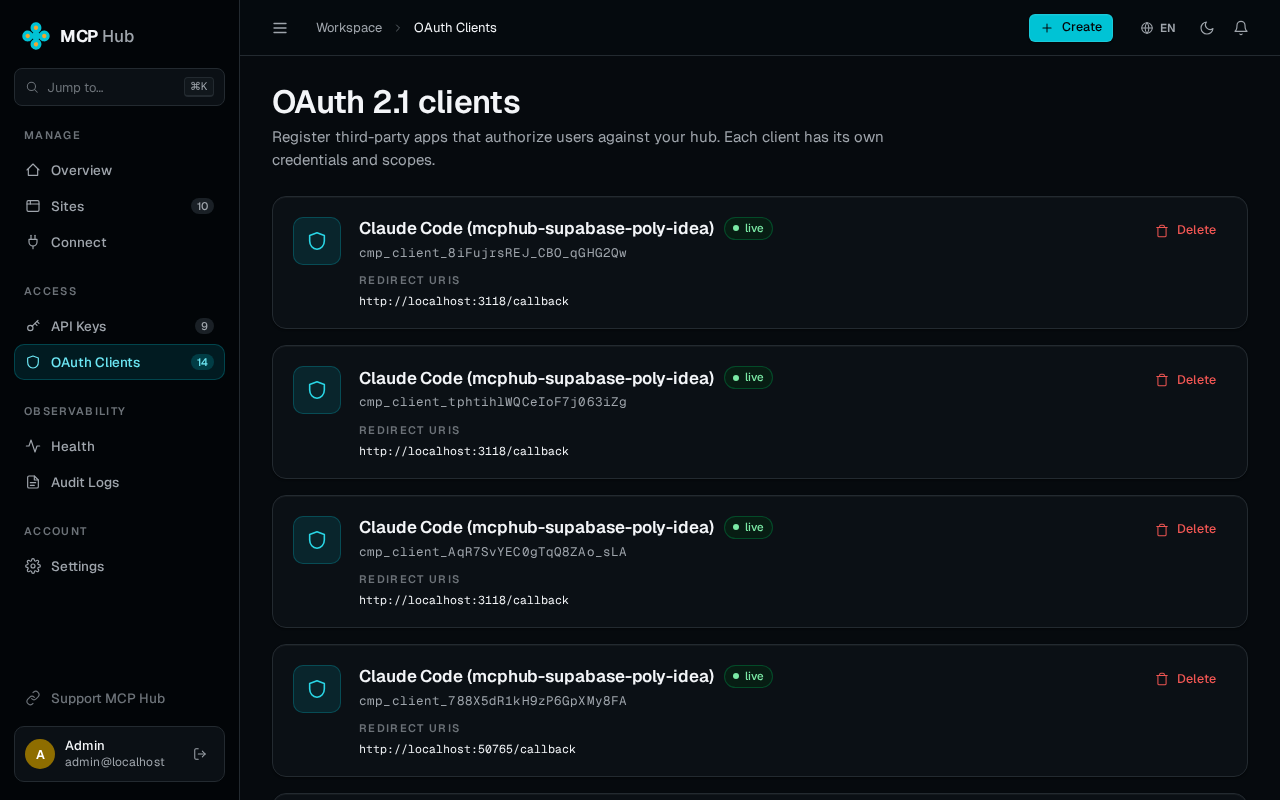
Task: Toggle the sidebar with the hamburger icon
Action: click(x=280, y=28)
